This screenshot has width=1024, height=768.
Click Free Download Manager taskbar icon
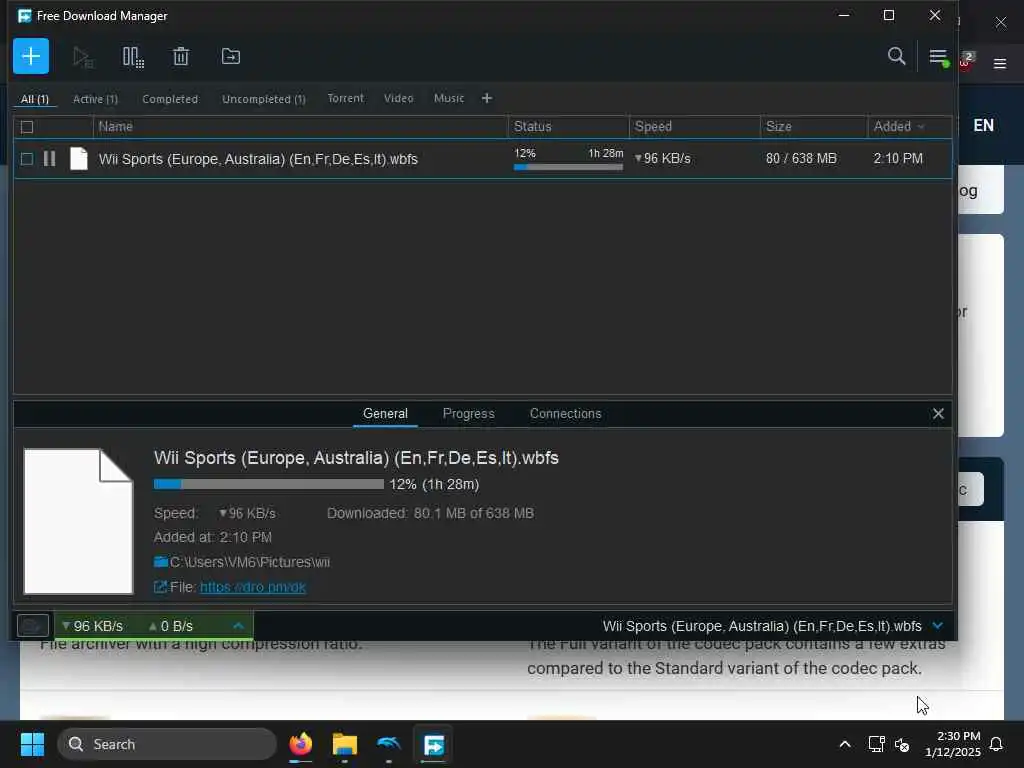(x=433, y=744)
